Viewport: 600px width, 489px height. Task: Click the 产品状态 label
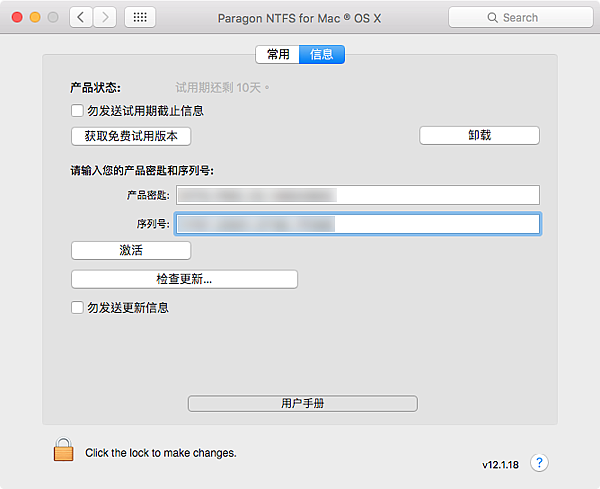96,88
